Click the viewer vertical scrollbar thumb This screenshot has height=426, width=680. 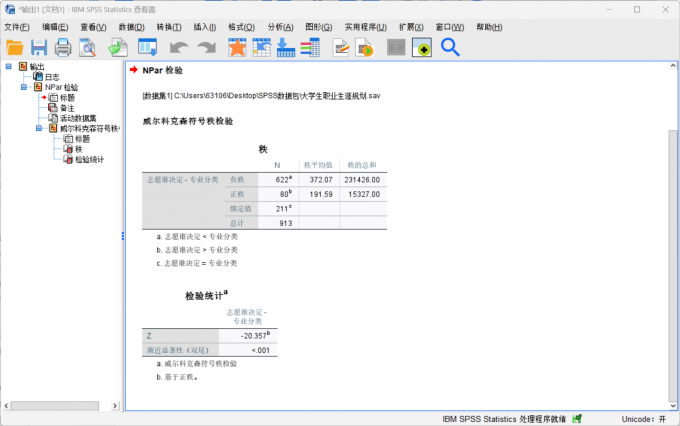pyautogui.click(x=673, y=265)
